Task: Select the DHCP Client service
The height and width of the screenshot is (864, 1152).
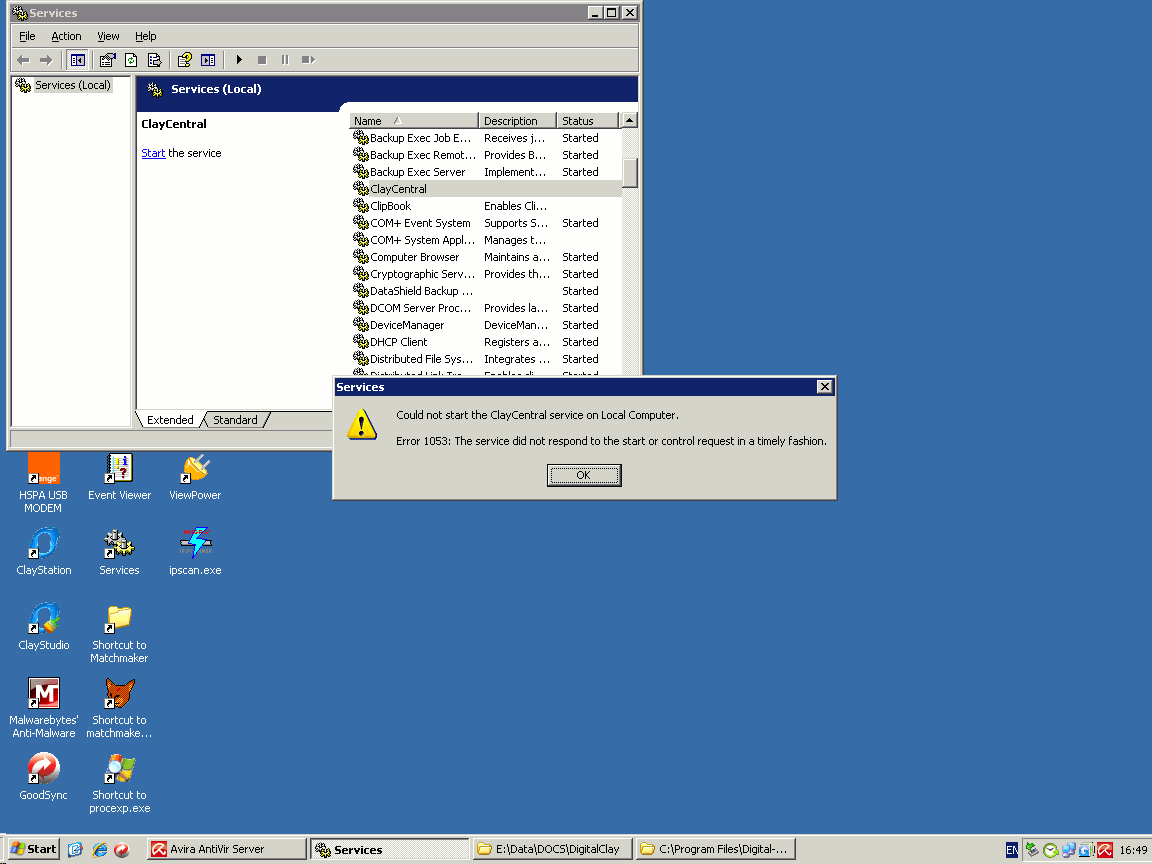Action: (x=486, y=342)
